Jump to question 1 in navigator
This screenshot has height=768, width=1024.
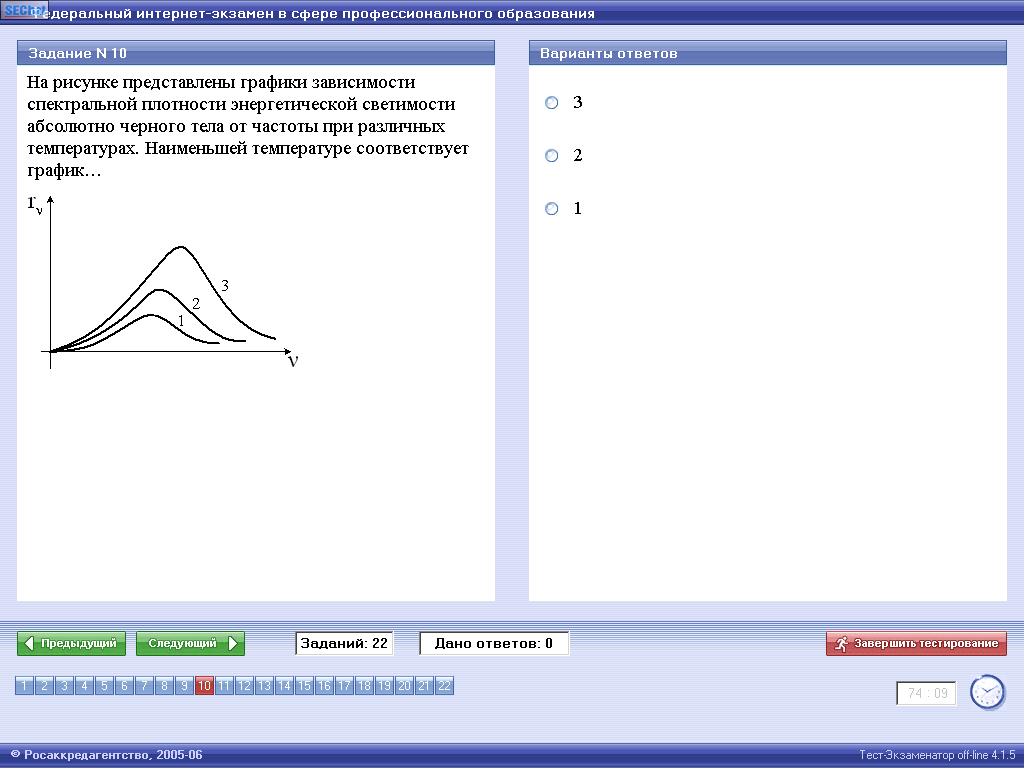point(24,686)
